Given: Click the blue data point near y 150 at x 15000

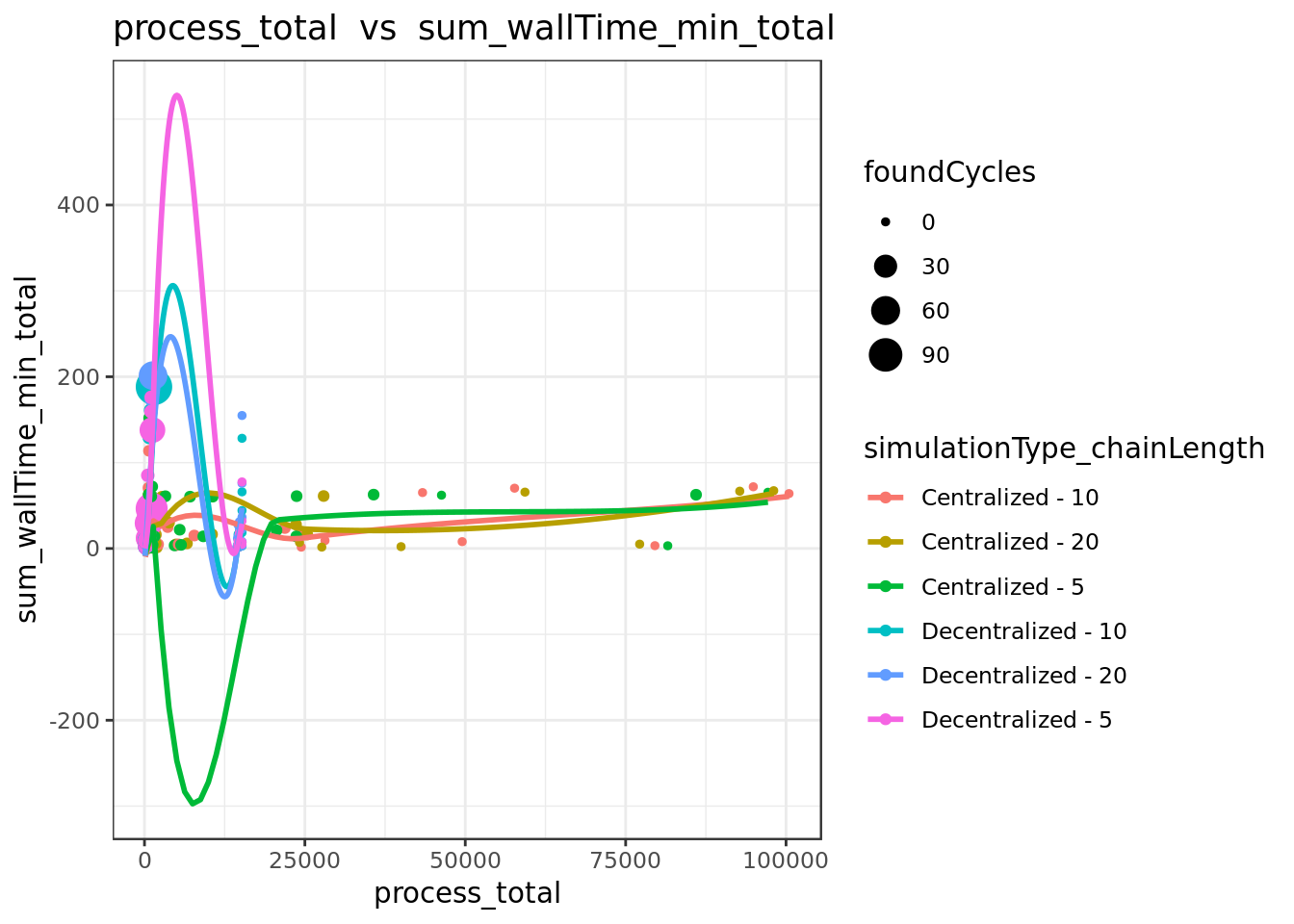Looking at the screenshot, I should click(242, 416).
